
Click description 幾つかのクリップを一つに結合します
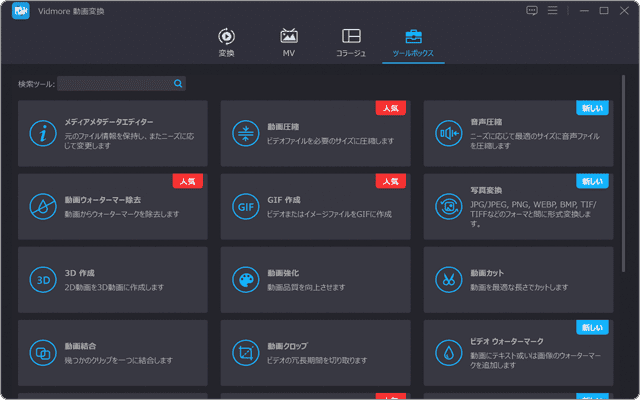(119, 360)
